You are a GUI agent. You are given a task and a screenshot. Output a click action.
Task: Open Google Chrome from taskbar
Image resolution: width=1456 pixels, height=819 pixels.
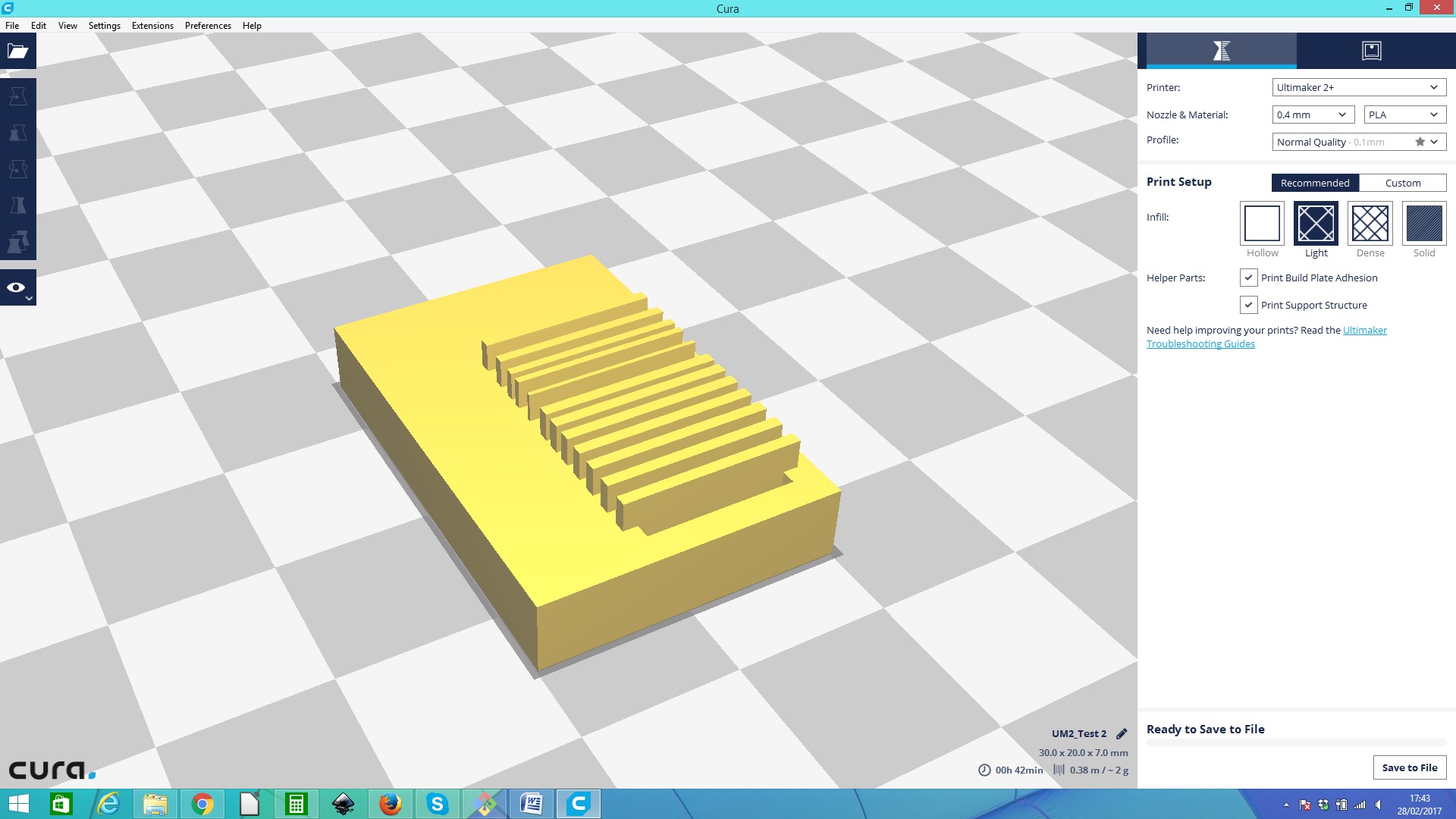(x=202, y=804)
